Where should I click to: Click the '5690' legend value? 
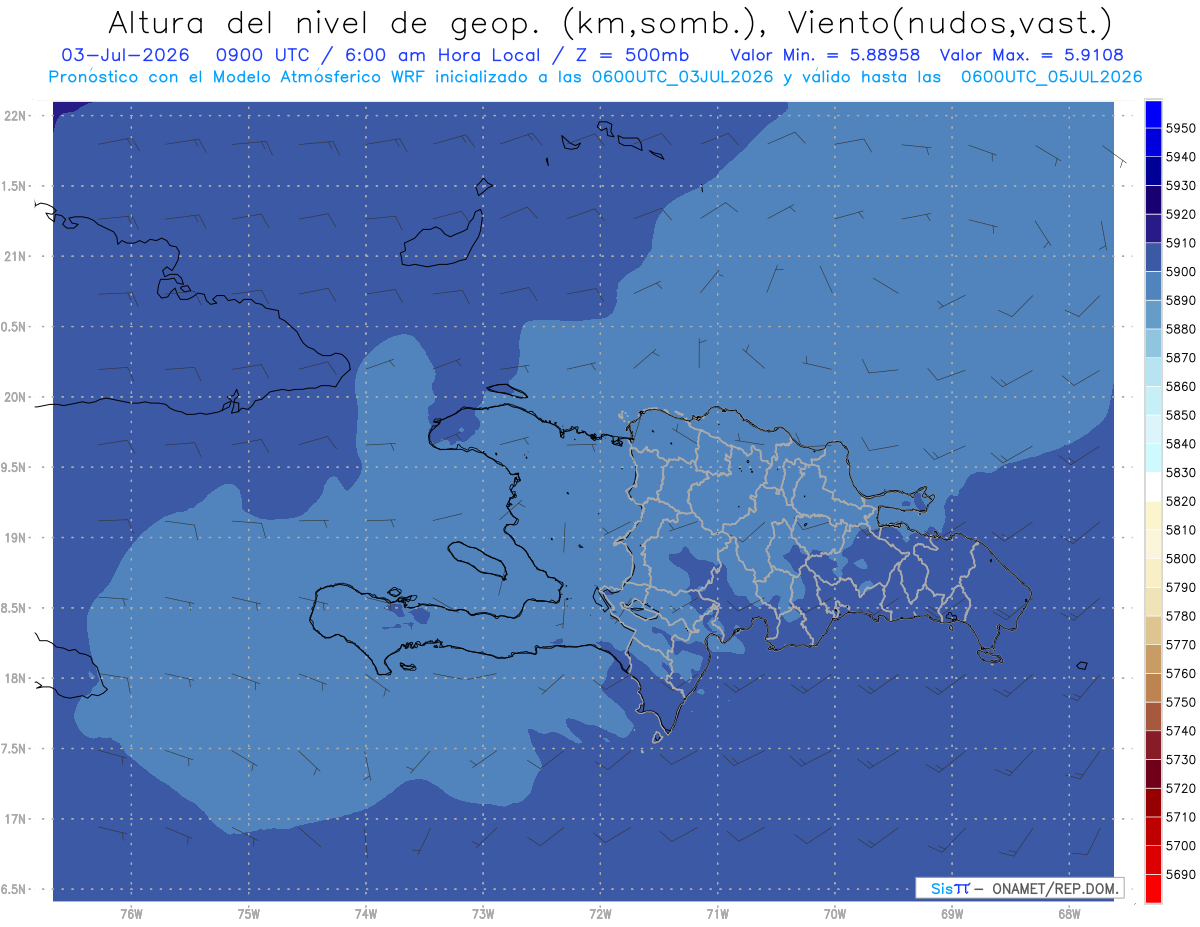tap(1180, 875)
